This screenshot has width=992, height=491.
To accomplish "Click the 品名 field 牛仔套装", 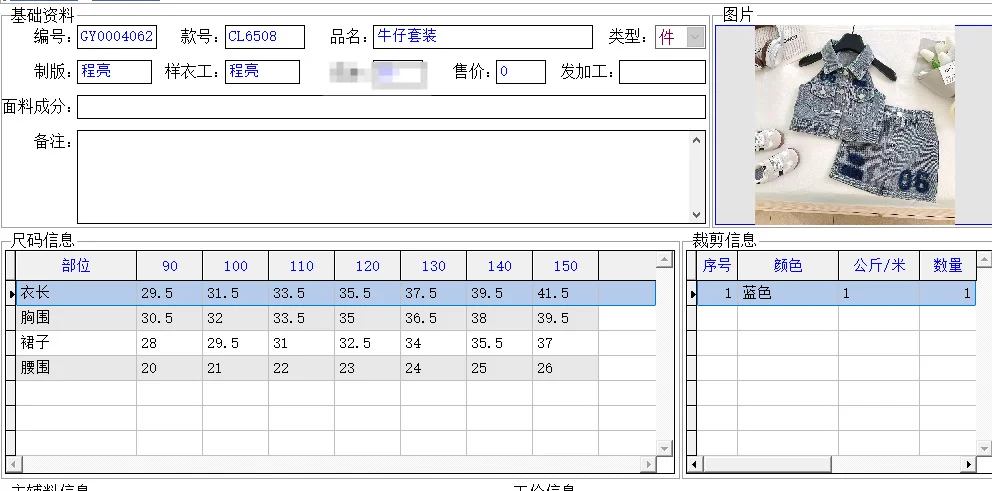I will point(483,37).
